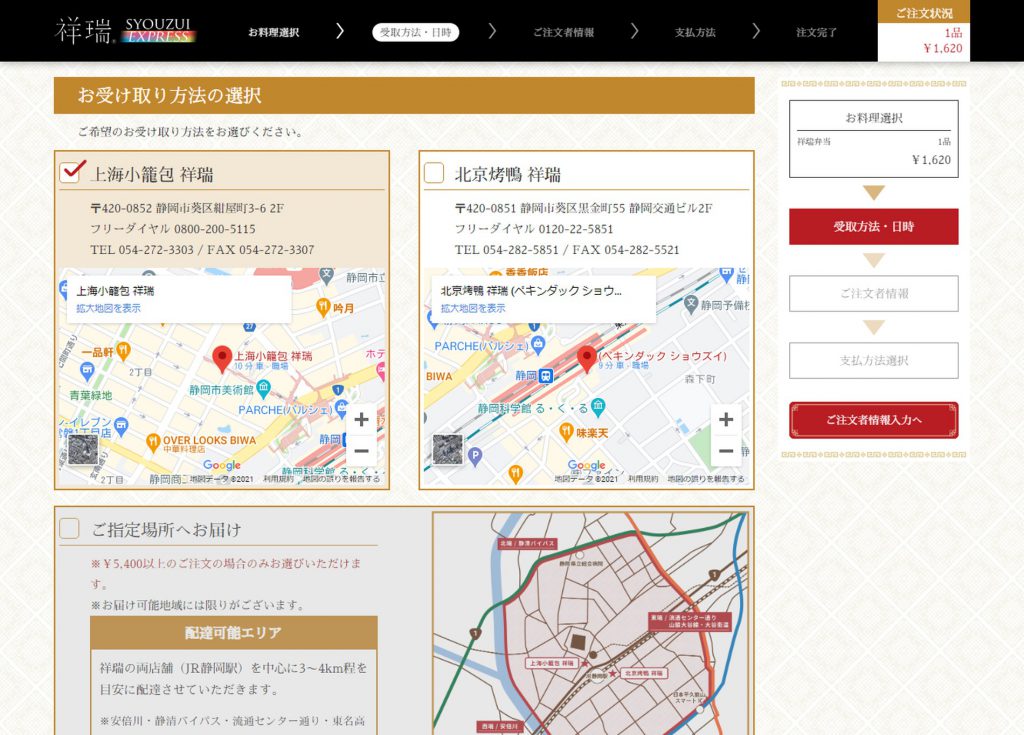Click the PARCHE shopping marker on 北京烤鴨 map

(x=538, y=343)
